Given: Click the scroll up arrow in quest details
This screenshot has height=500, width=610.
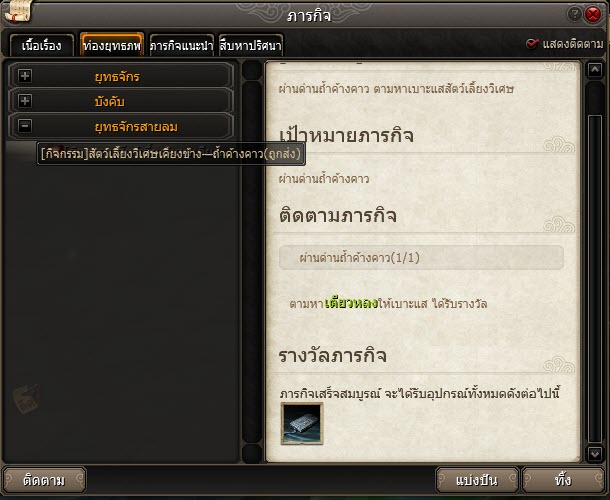Looking at the screenshot, I should tap(595, 70).
